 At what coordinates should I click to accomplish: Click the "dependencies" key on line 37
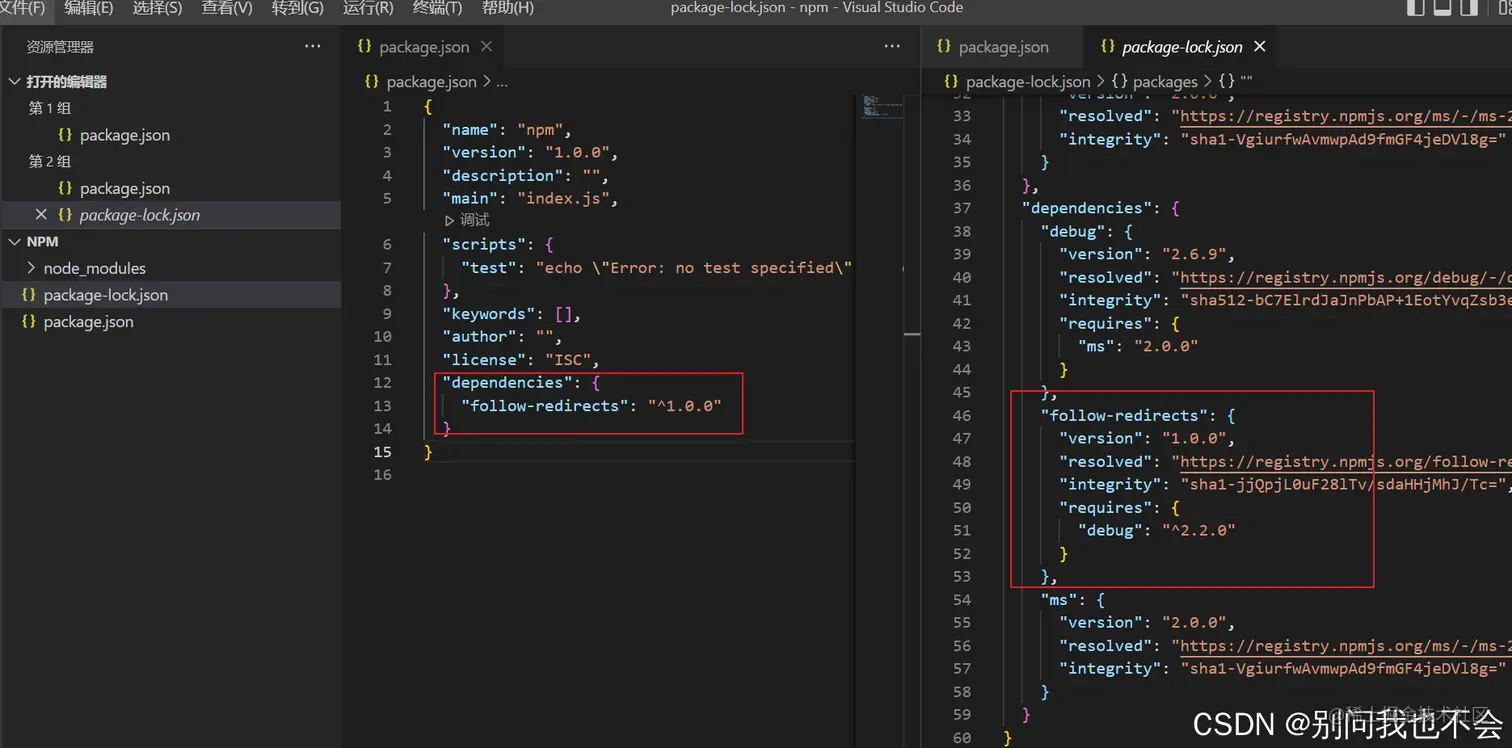pyautogui.click(x=1087, y=208)
